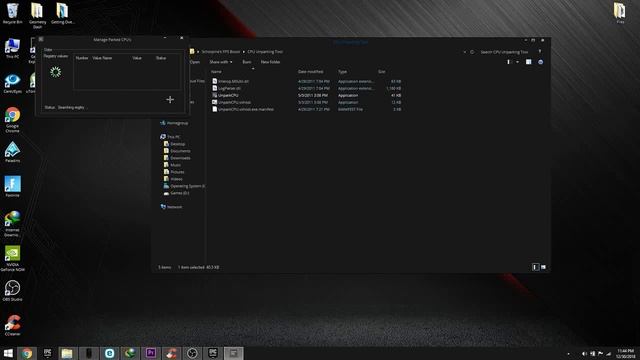Click the CPU Unparking Tool breadcrumb
The height and width of the screenshot is (360, 640).
(265, 52)
